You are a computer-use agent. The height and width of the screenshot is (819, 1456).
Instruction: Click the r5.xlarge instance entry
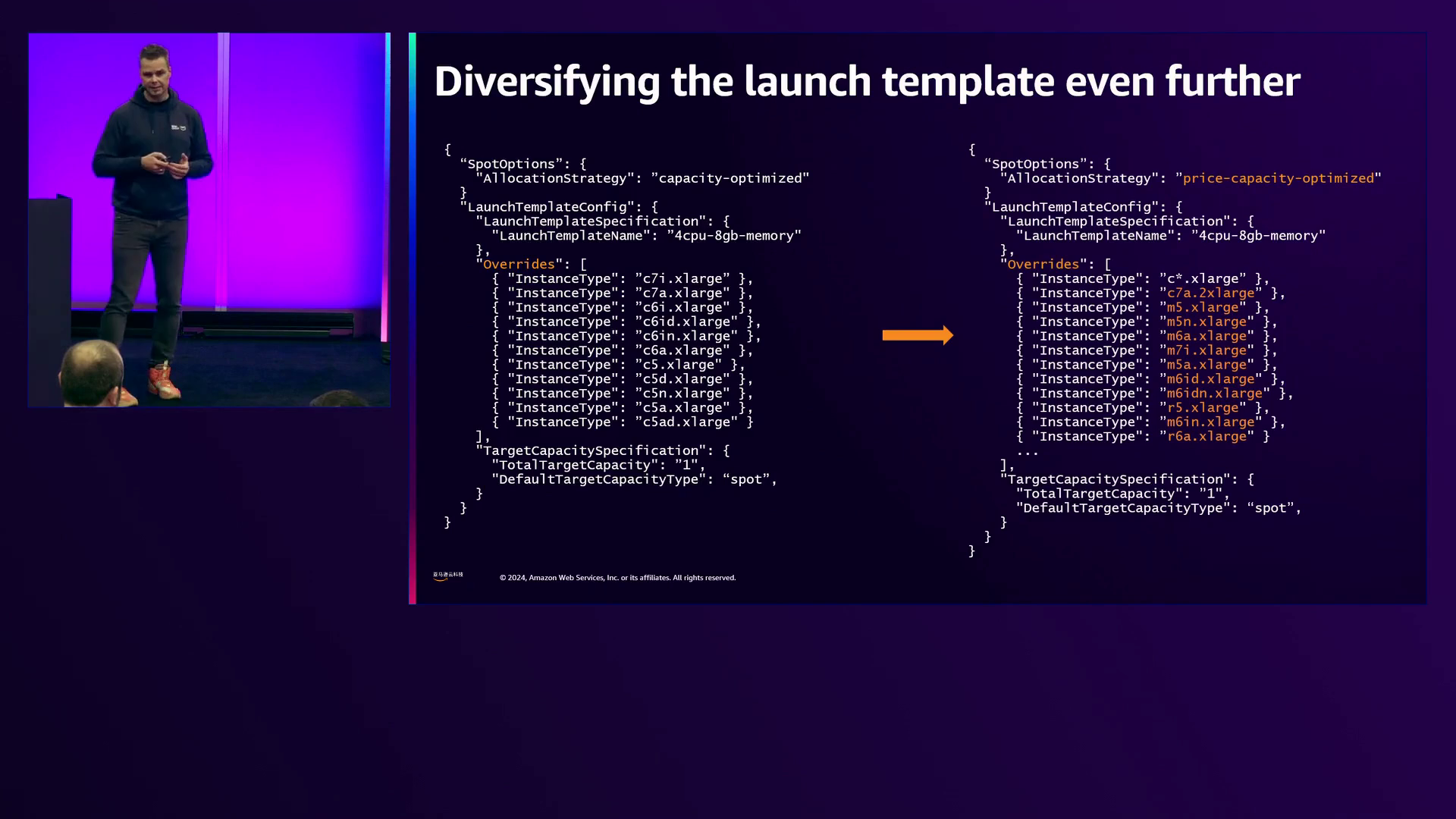[1203, 407]
